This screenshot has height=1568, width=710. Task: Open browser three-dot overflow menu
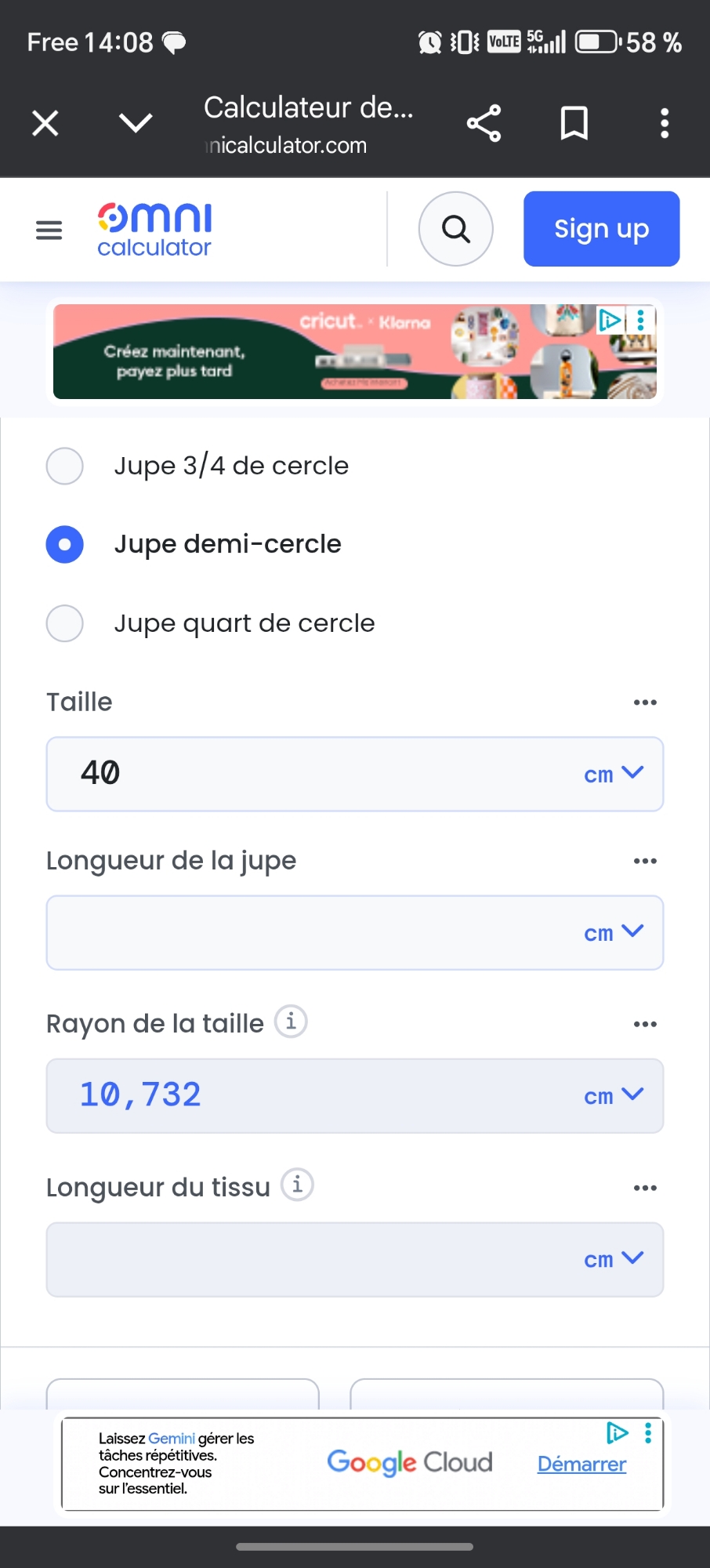tap(665, 123)
